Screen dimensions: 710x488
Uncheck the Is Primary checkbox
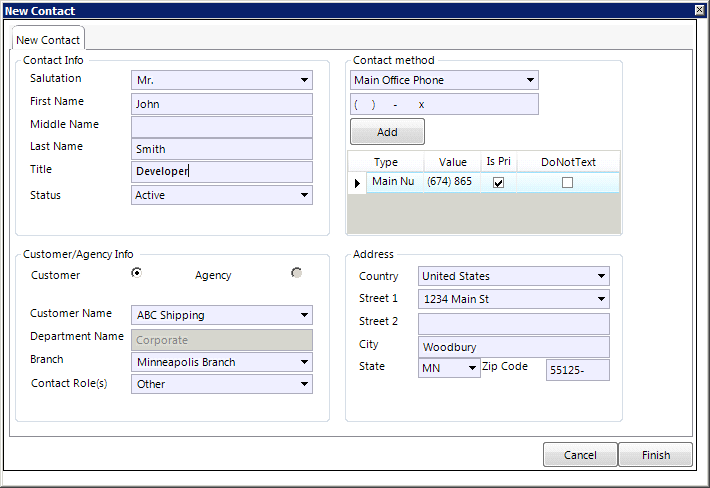pos(499,182)
